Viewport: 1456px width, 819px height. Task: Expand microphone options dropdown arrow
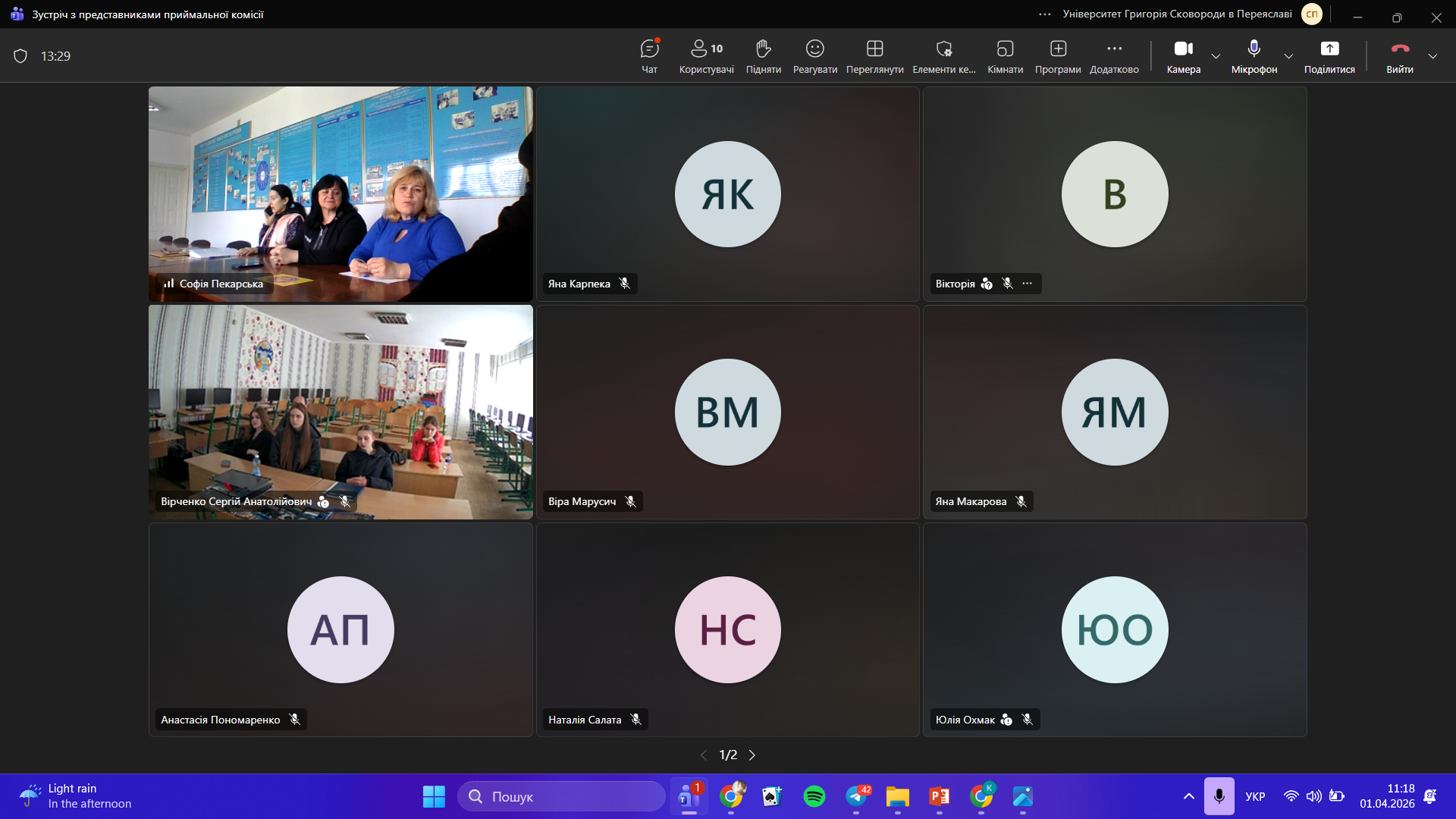point(1288,56)
